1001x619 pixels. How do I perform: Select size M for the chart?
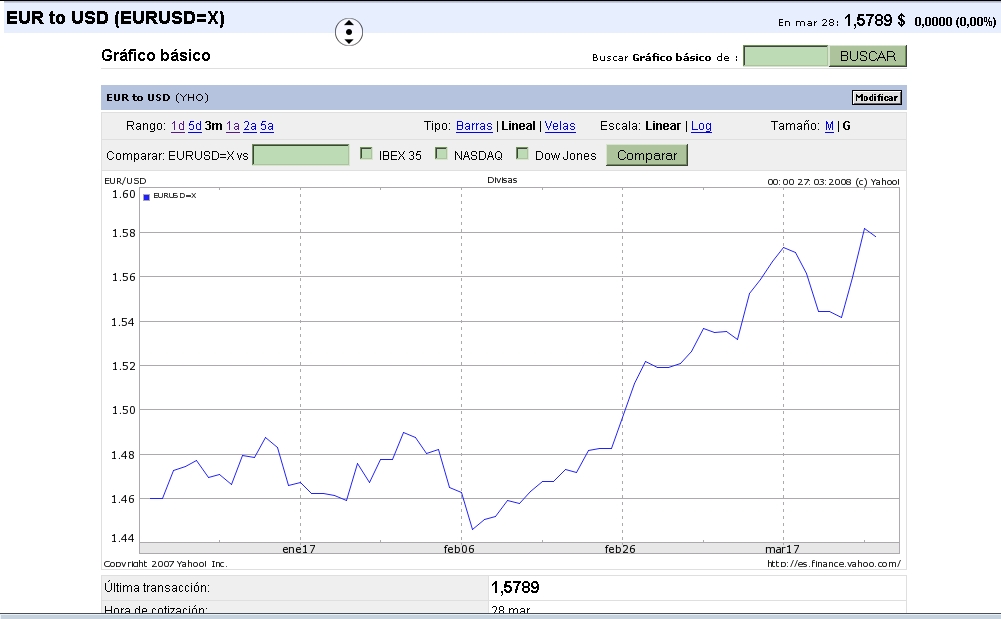[829, 126]
